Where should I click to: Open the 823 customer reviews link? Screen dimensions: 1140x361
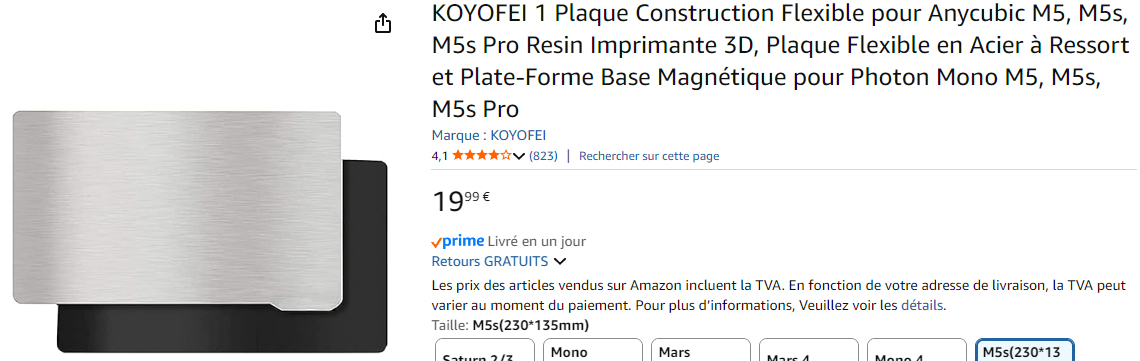[x=543, y=155]
